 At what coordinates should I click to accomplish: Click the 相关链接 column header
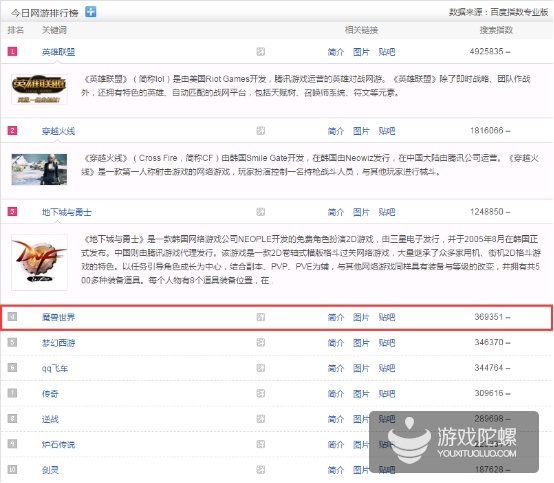[361, 30]
